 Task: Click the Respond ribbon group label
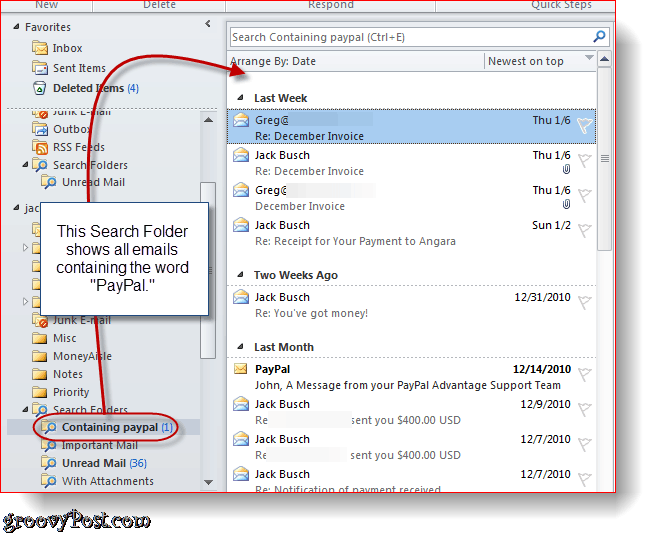pyautogui.click(x=331, y=5)
